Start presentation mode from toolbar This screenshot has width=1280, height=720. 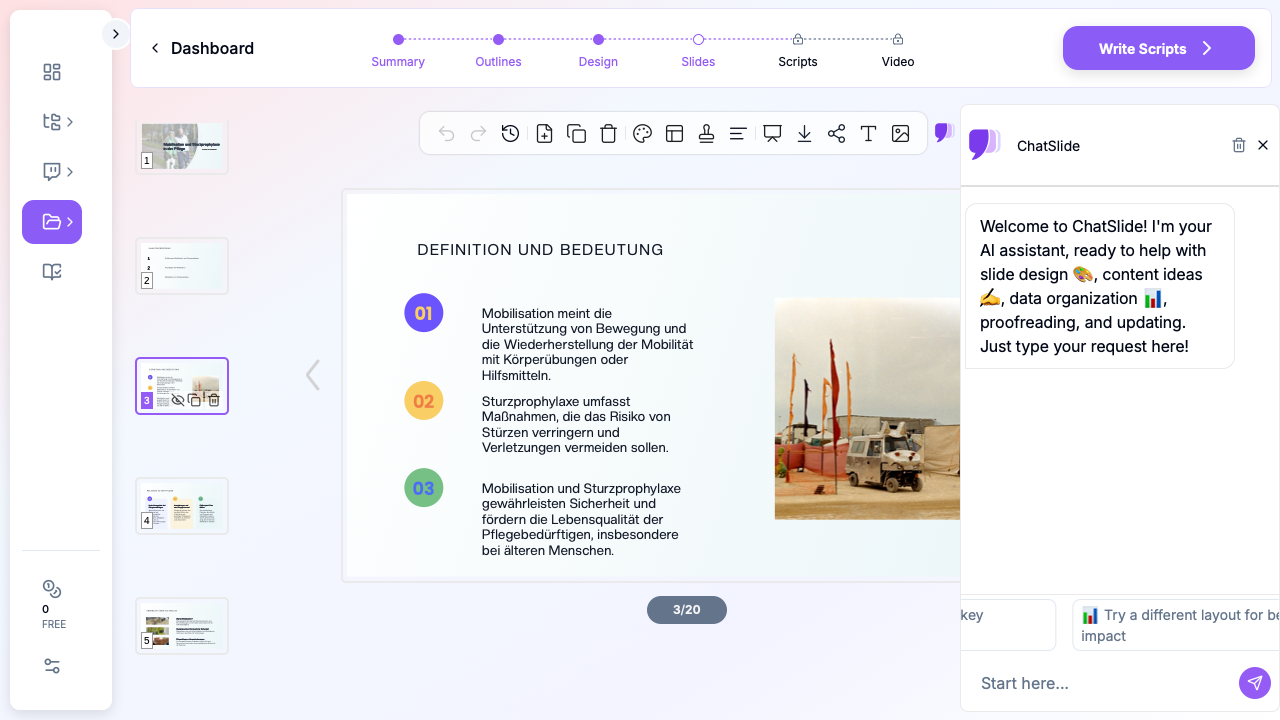772,134
